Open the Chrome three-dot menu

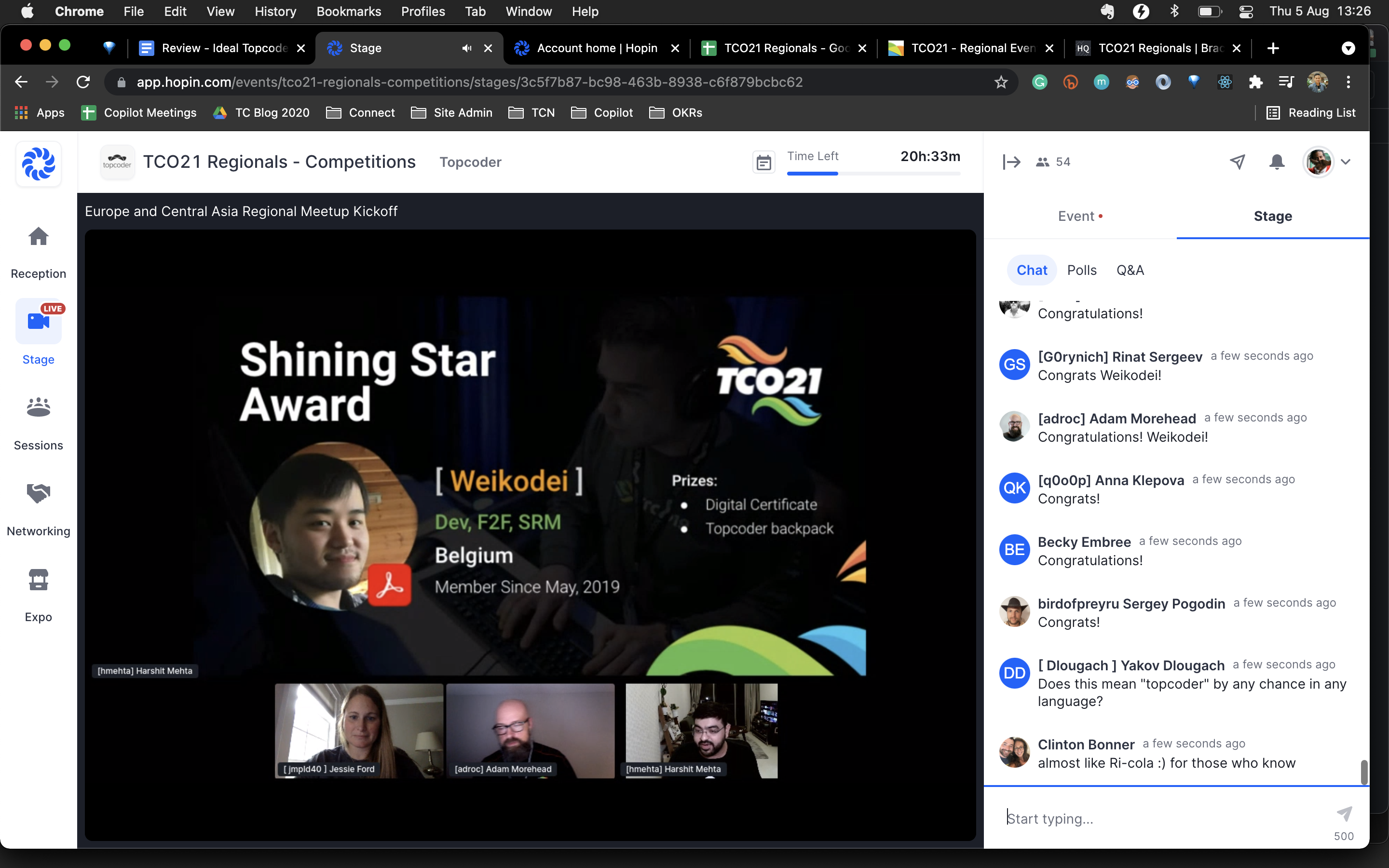[x=1348, y=82]
